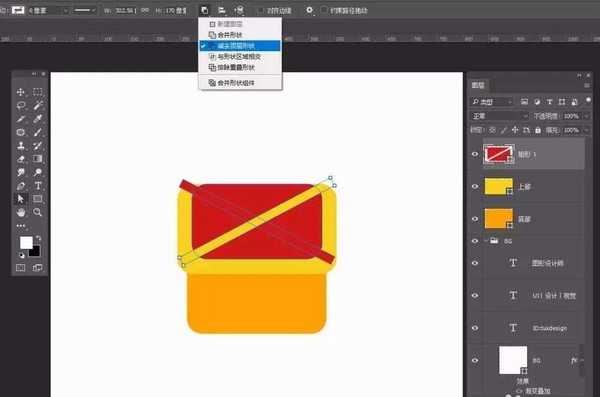The width and height of the screenshot is (600, 397).
Task: Click the lock-all icon in Layers panel
Action: click(x=538, y=130)
